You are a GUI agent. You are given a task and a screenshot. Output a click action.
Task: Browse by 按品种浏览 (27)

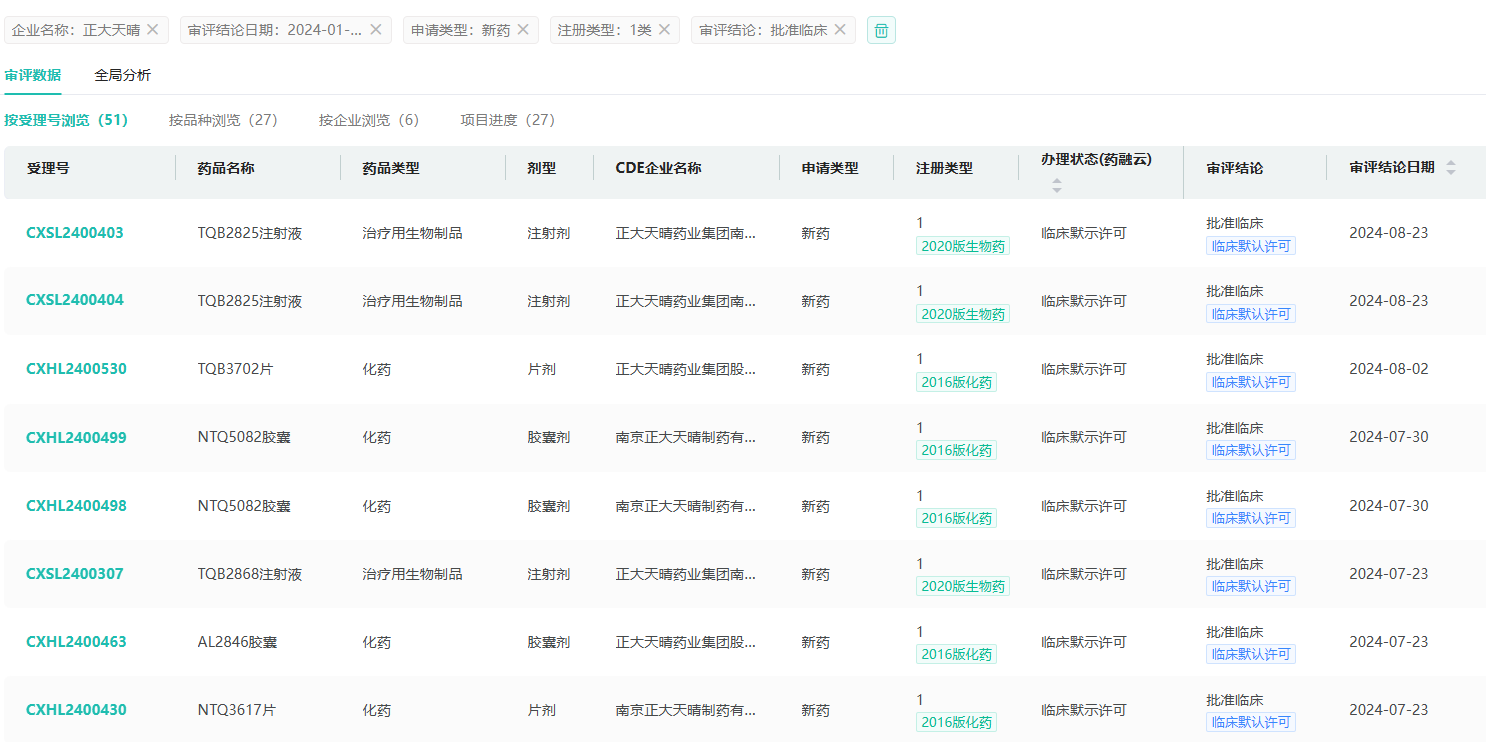(x=223, y=120)
